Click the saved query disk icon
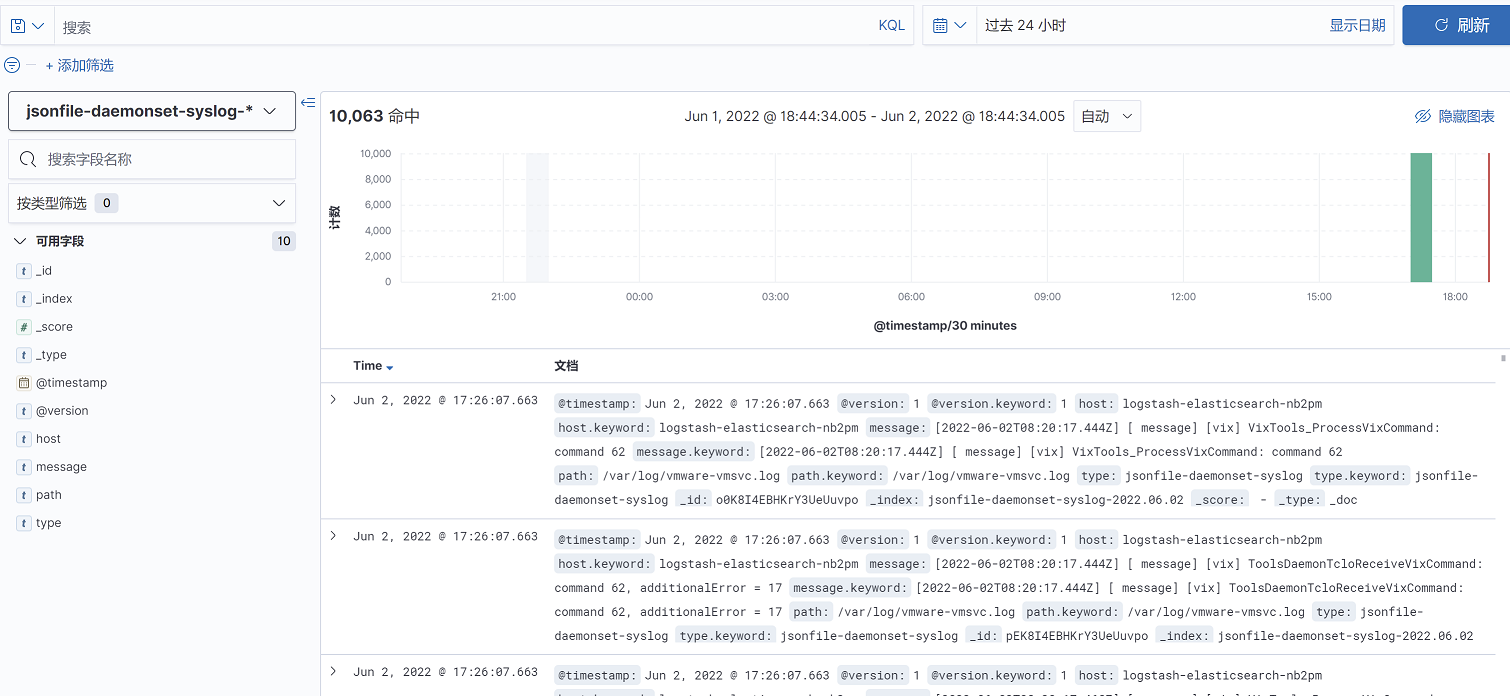The image size is (1510, 696). [x=19, y=26]
